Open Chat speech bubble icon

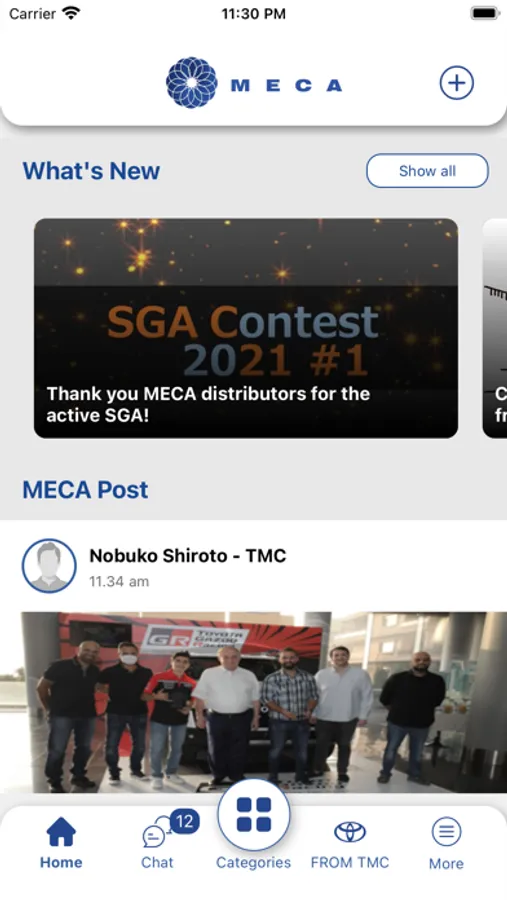tap(154, 834)
